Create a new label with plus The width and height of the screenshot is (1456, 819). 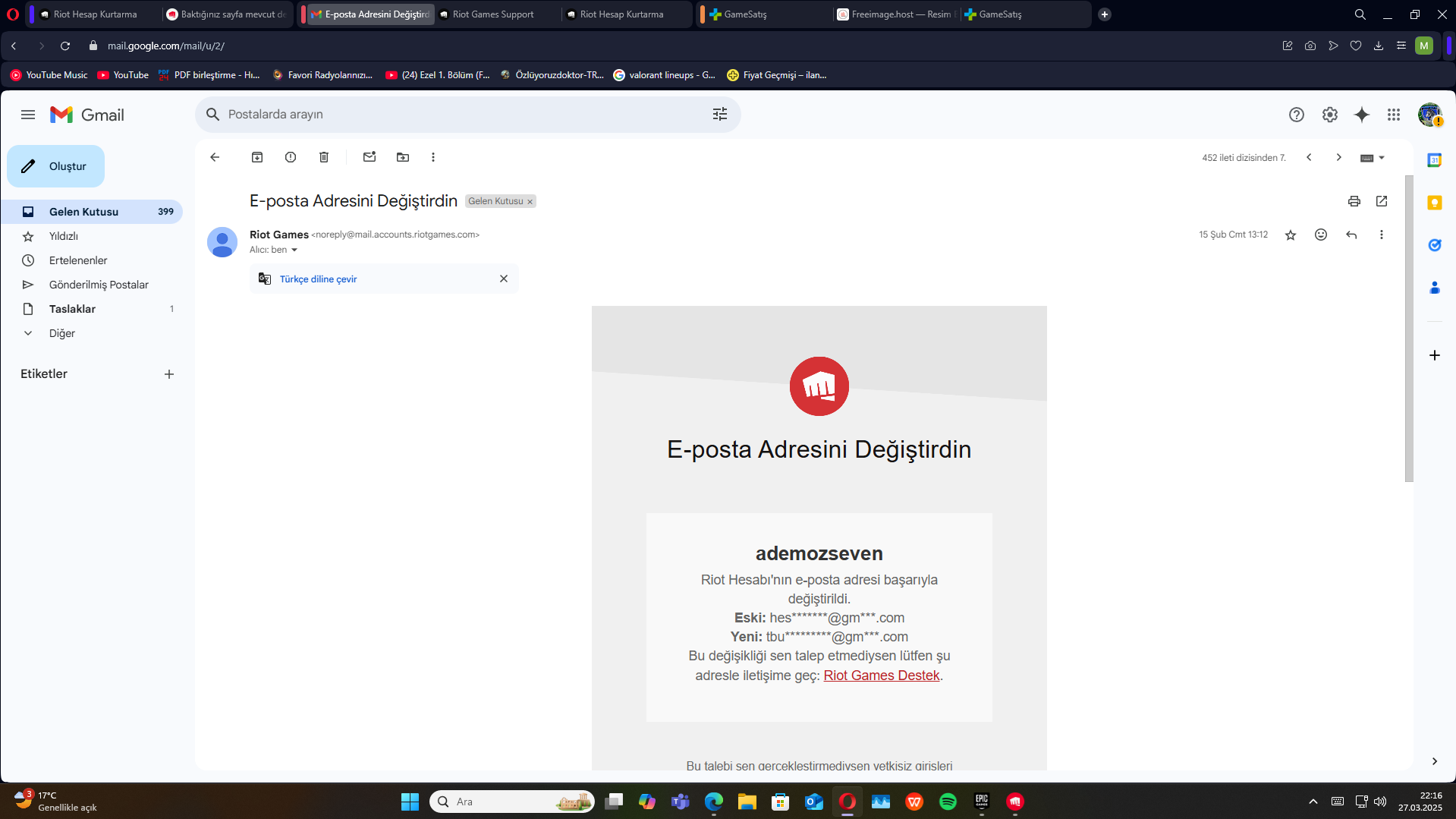pos(169,374)
